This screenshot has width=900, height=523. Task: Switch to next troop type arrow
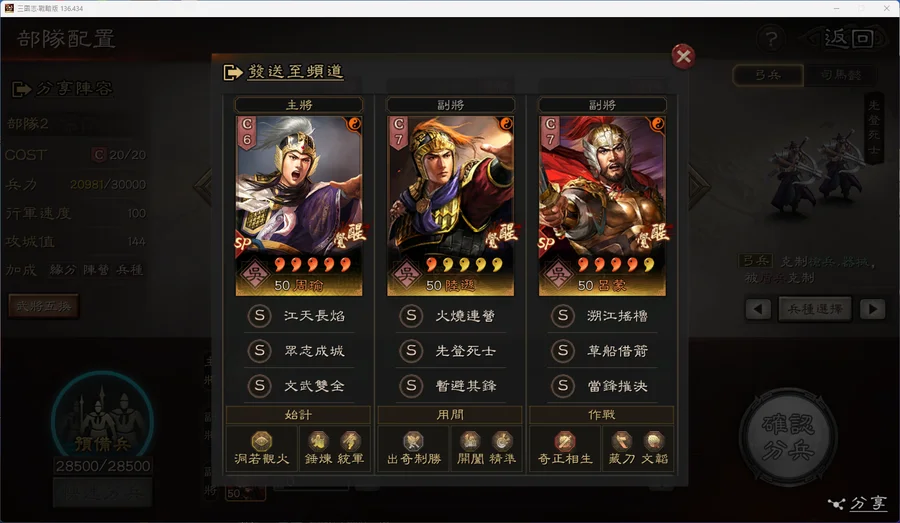click(x=872, y=309)
